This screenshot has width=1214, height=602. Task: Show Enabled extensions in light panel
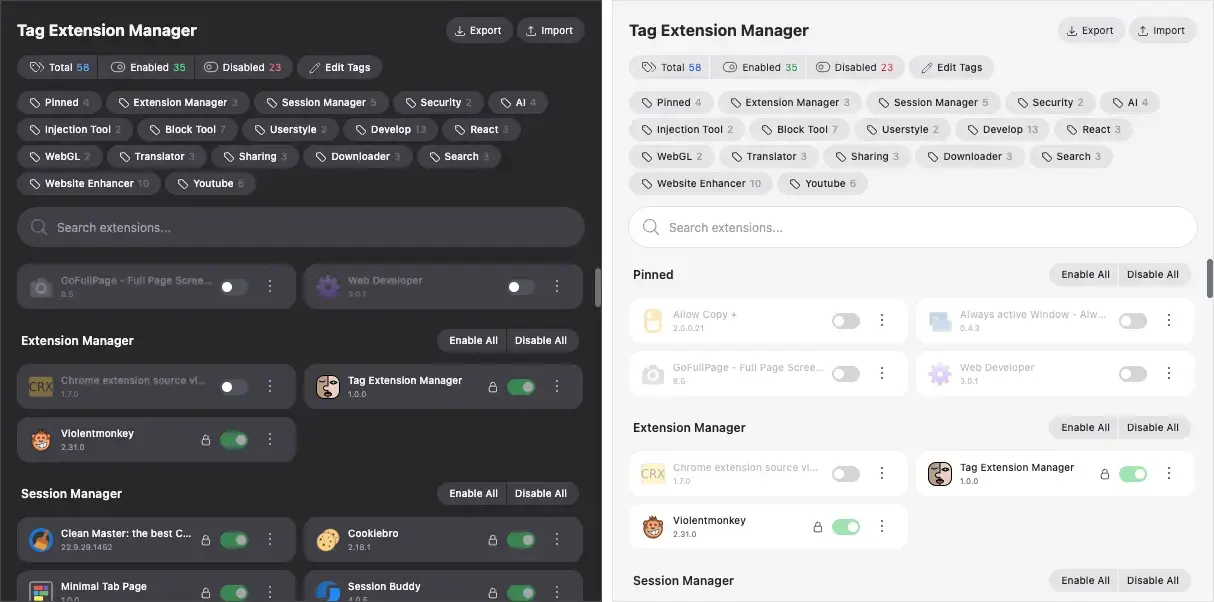761,68
